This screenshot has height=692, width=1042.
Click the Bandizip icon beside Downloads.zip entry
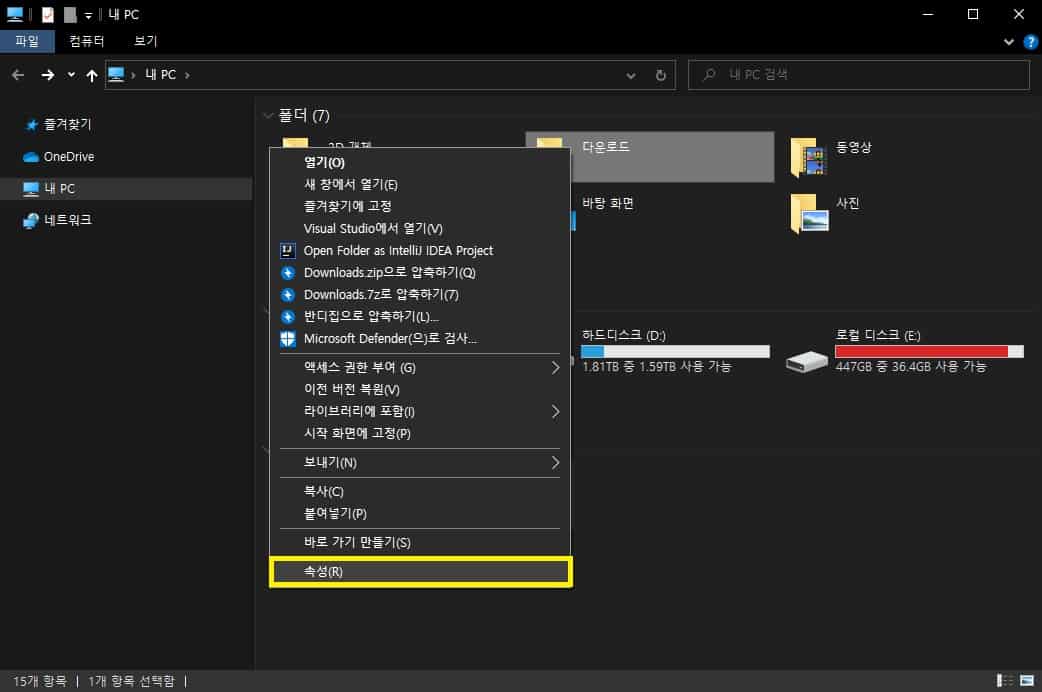click(288, 273)
